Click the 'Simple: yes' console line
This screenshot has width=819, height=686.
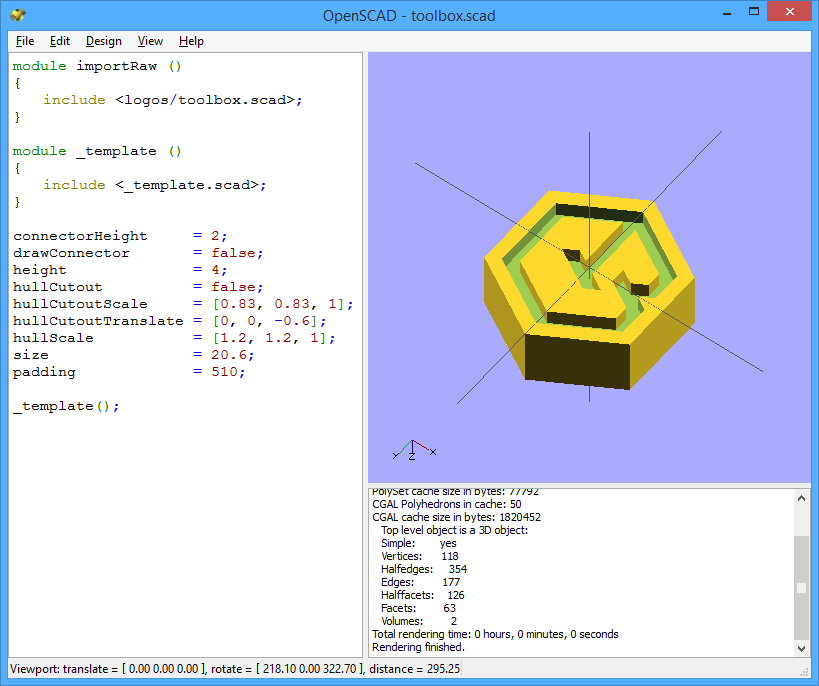418,543
